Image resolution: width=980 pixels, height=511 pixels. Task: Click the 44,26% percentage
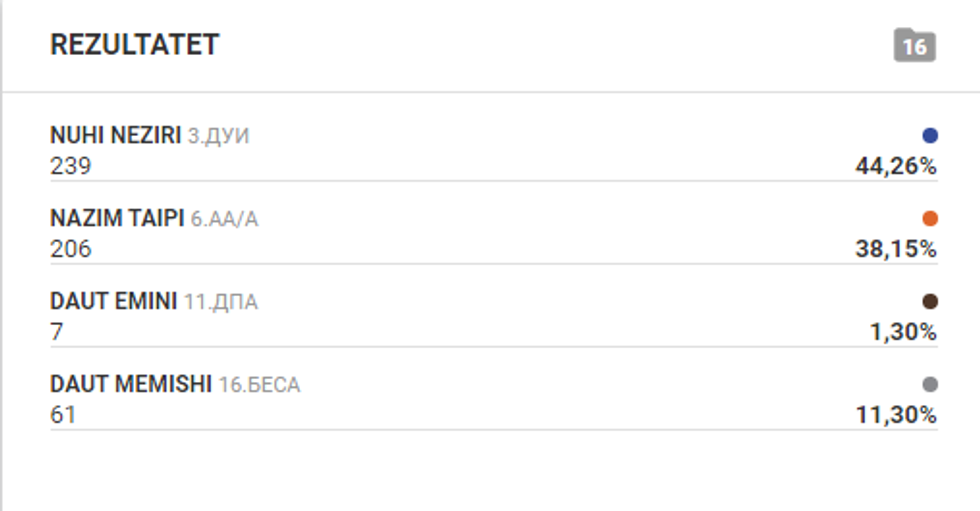click(x=895, y=167)
